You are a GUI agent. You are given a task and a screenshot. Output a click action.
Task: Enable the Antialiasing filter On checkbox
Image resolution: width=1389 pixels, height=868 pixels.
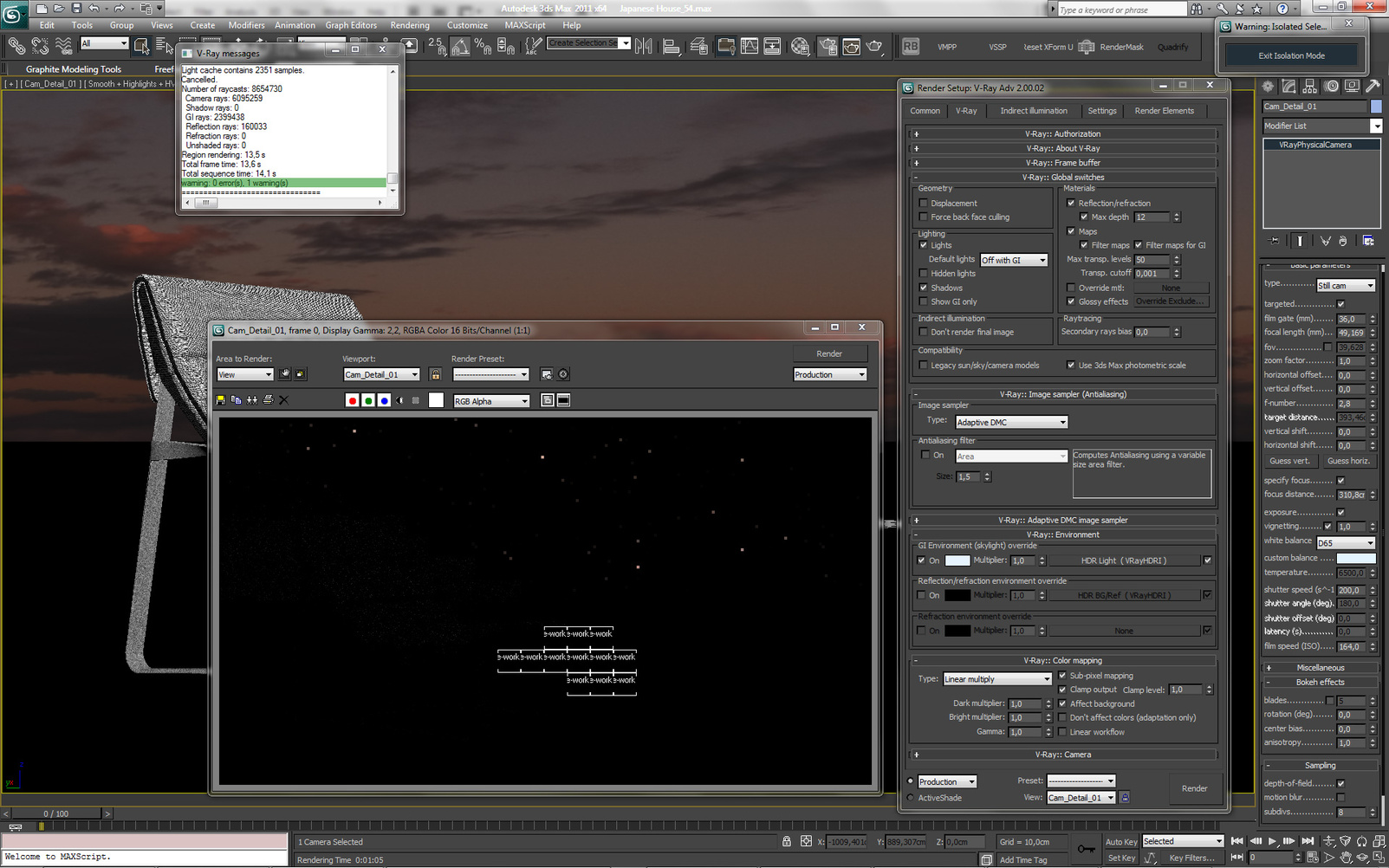point(925,455)
